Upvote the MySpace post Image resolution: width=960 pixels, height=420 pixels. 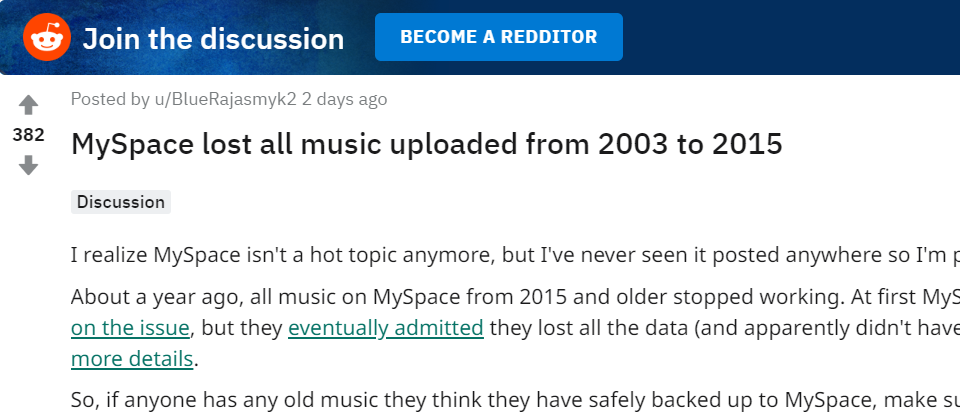click(x=28, y=105)
